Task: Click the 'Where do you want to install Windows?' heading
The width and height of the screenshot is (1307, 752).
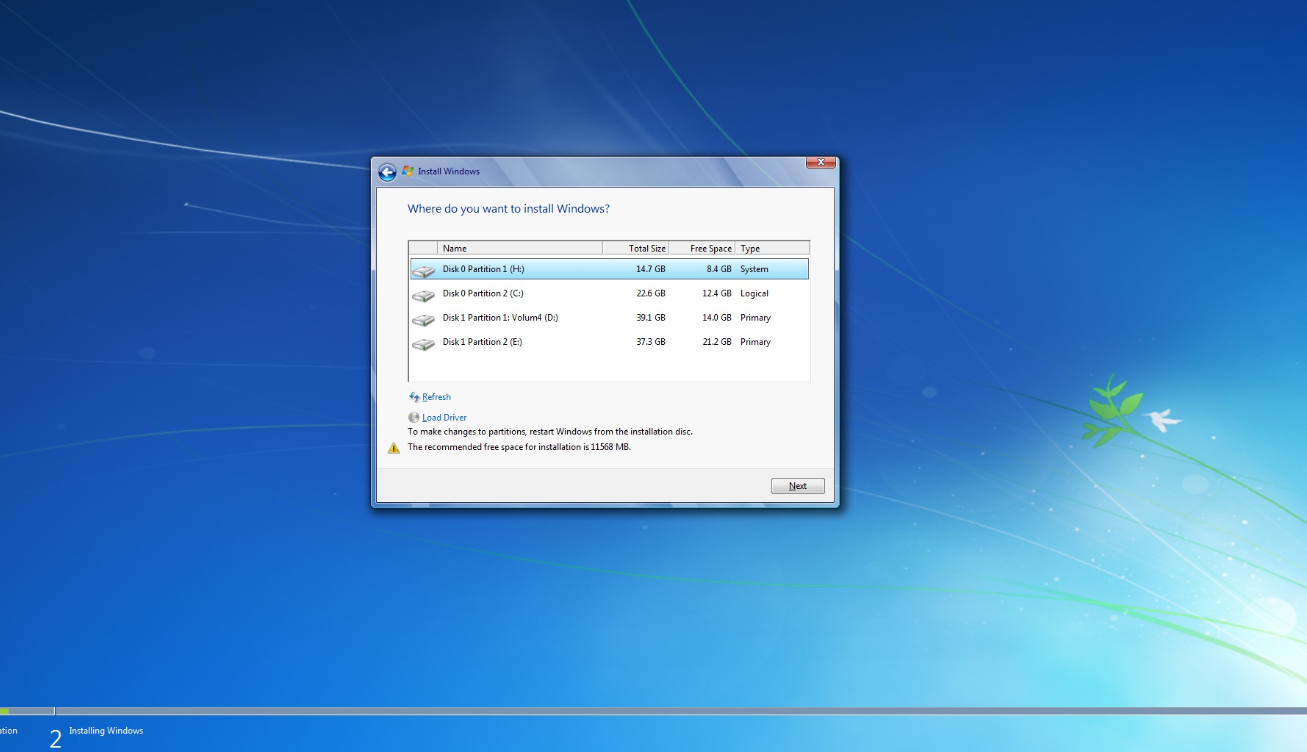Action: click(508, 209)
